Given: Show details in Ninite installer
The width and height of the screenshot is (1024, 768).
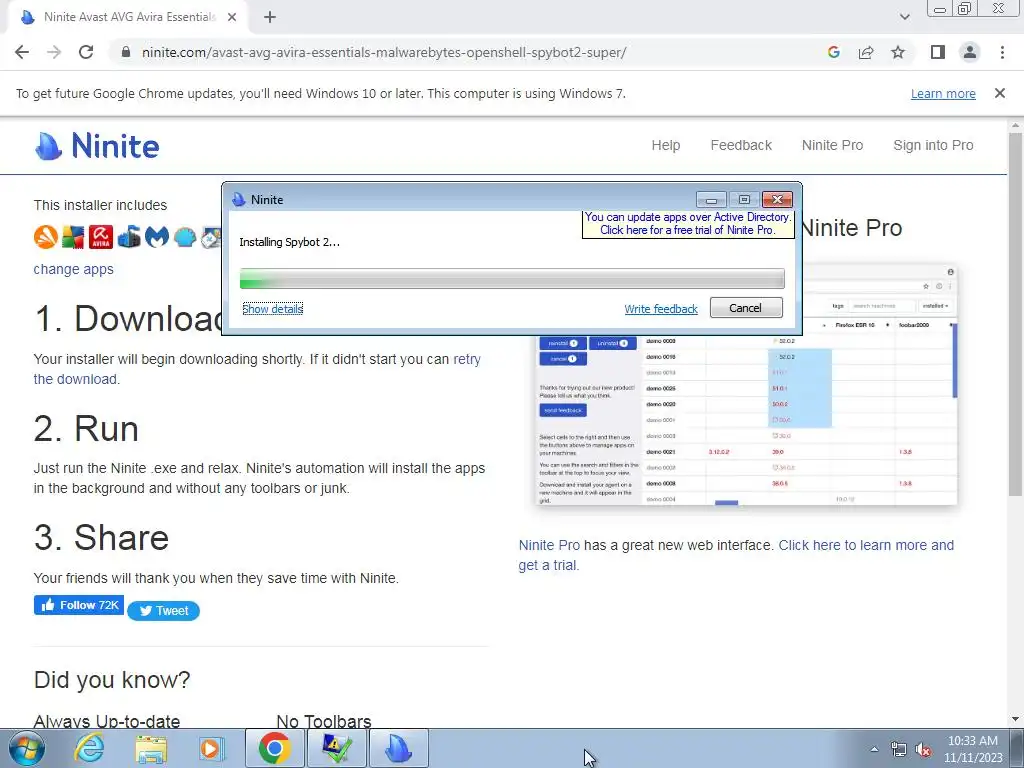Looking at the screenshot, I should pos(272,309).
